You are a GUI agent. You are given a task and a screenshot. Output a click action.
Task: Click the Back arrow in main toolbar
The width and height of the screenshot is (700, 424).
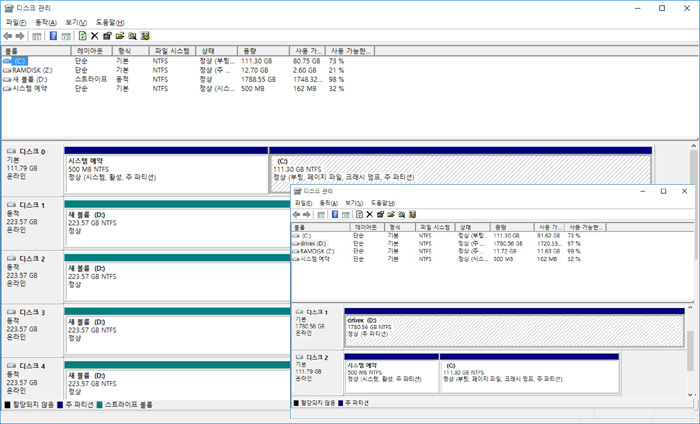click(x=9, y=35)
